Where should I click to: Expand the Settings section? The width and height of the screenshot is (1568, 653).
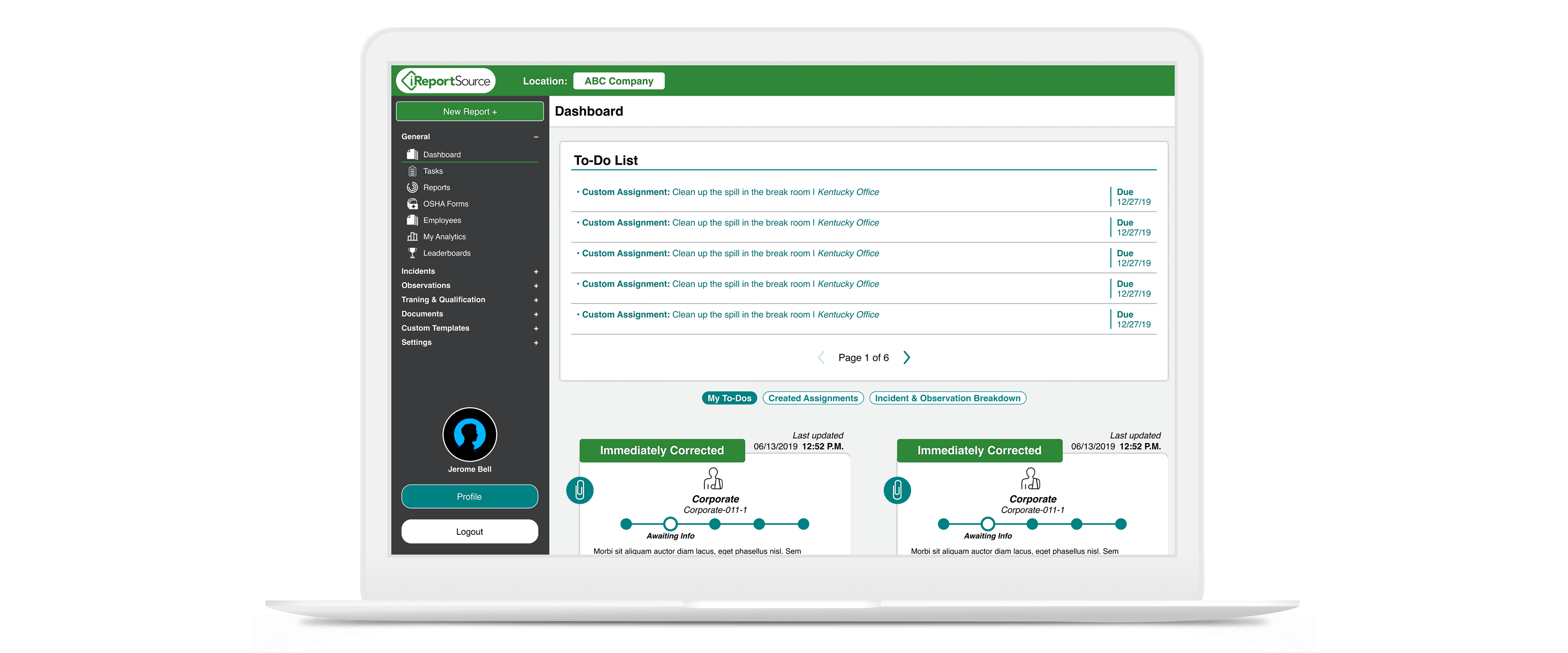coord(536,343)
